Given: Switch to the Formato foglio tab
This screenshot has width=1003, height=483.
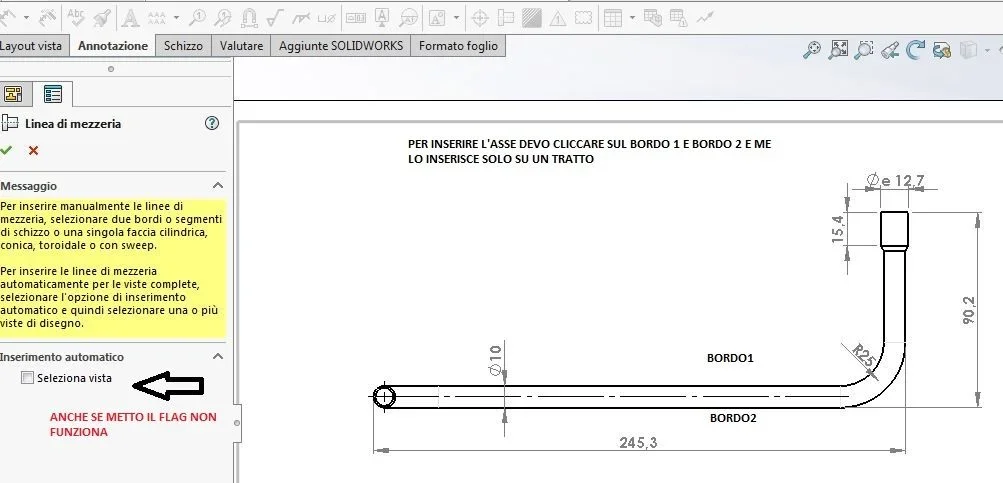Looking at the screenshot, I should [x=458, y=46].
